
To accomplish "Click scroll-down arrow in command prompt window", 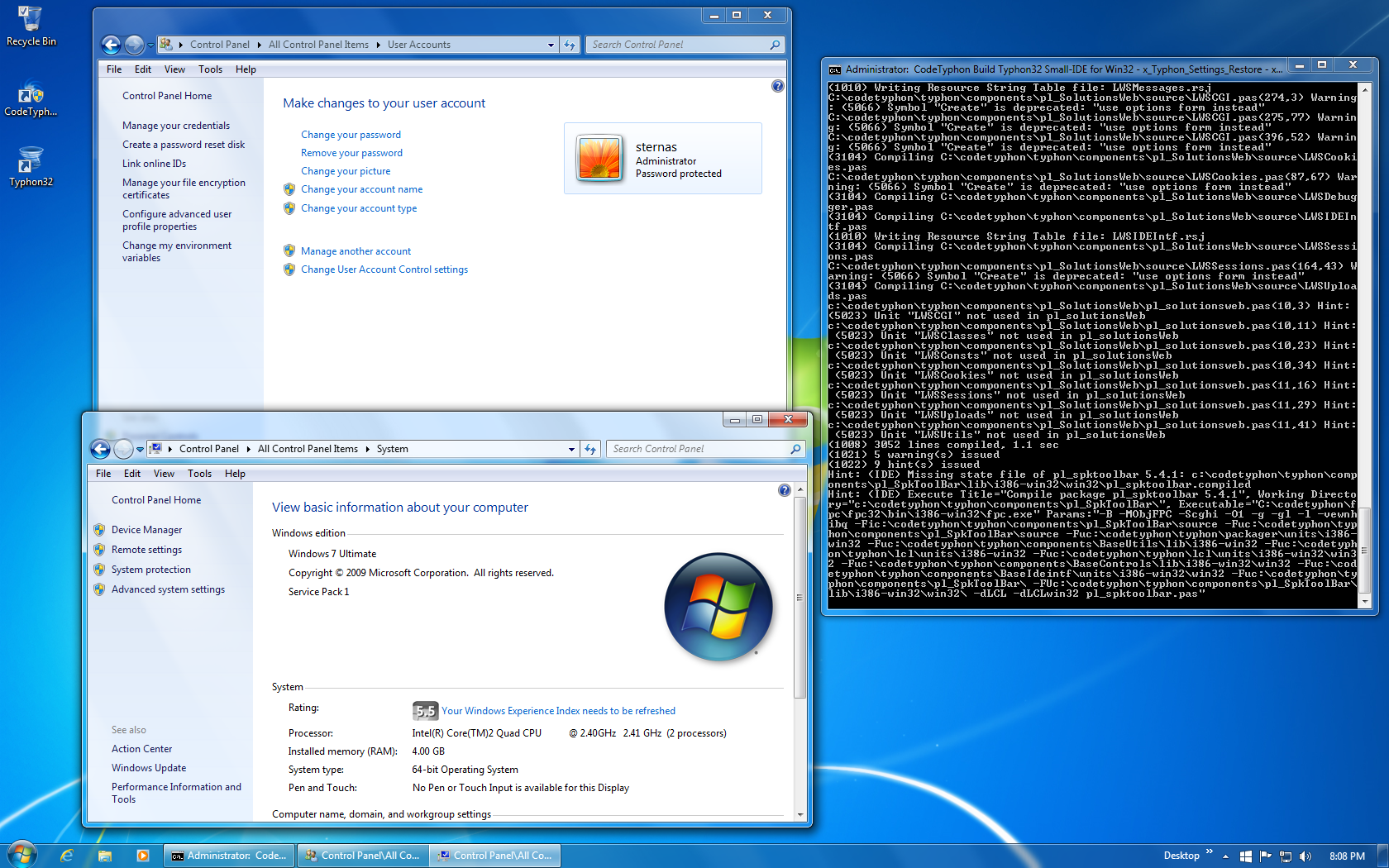I will (x=1365, y=601).
